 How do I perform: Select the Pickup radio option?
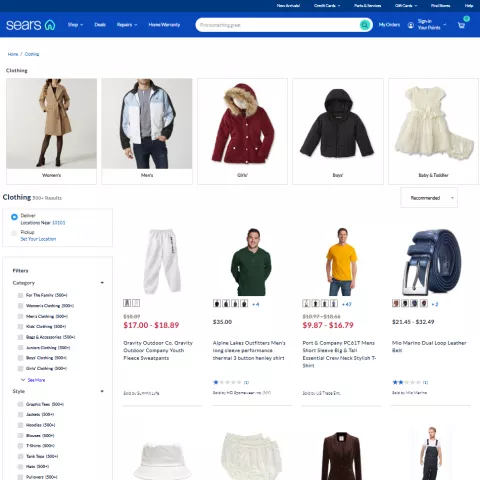[x=14, y=233]
